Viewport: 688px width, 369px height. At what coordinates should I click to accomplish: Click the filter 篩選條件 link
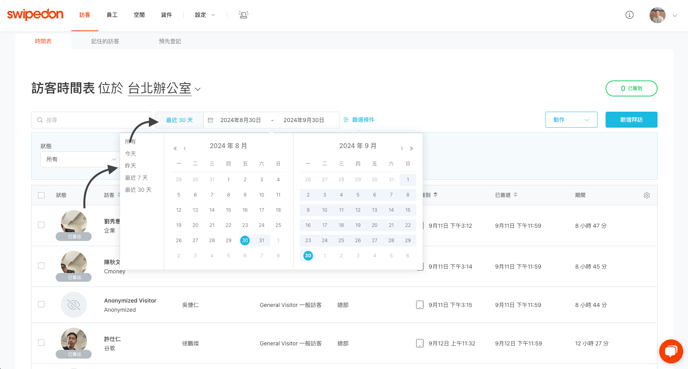pos(359,119)
